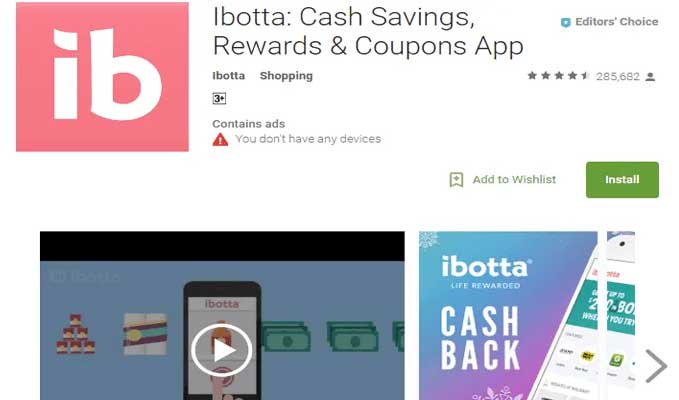Click the Editors' Choice badge icon

[566, 22]
